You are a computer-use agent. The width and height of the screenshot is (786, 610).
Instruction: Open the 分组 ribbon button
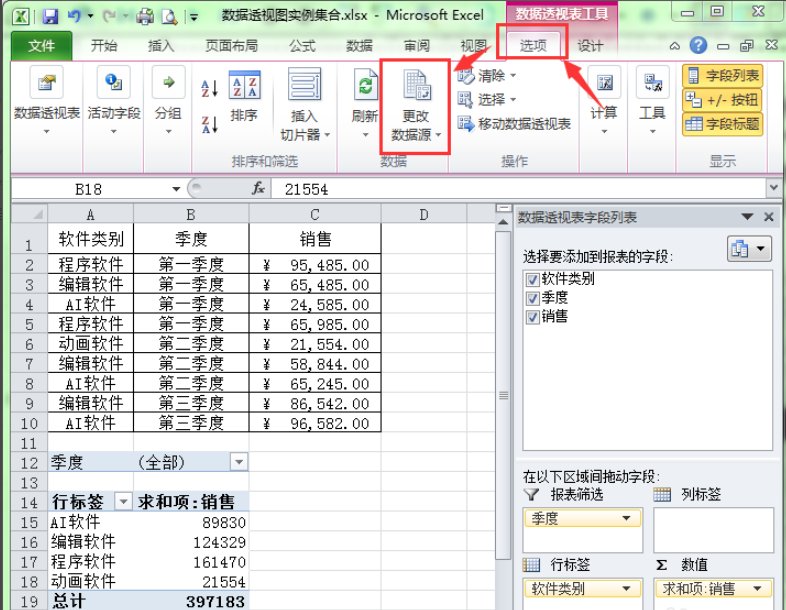[168, 101]
